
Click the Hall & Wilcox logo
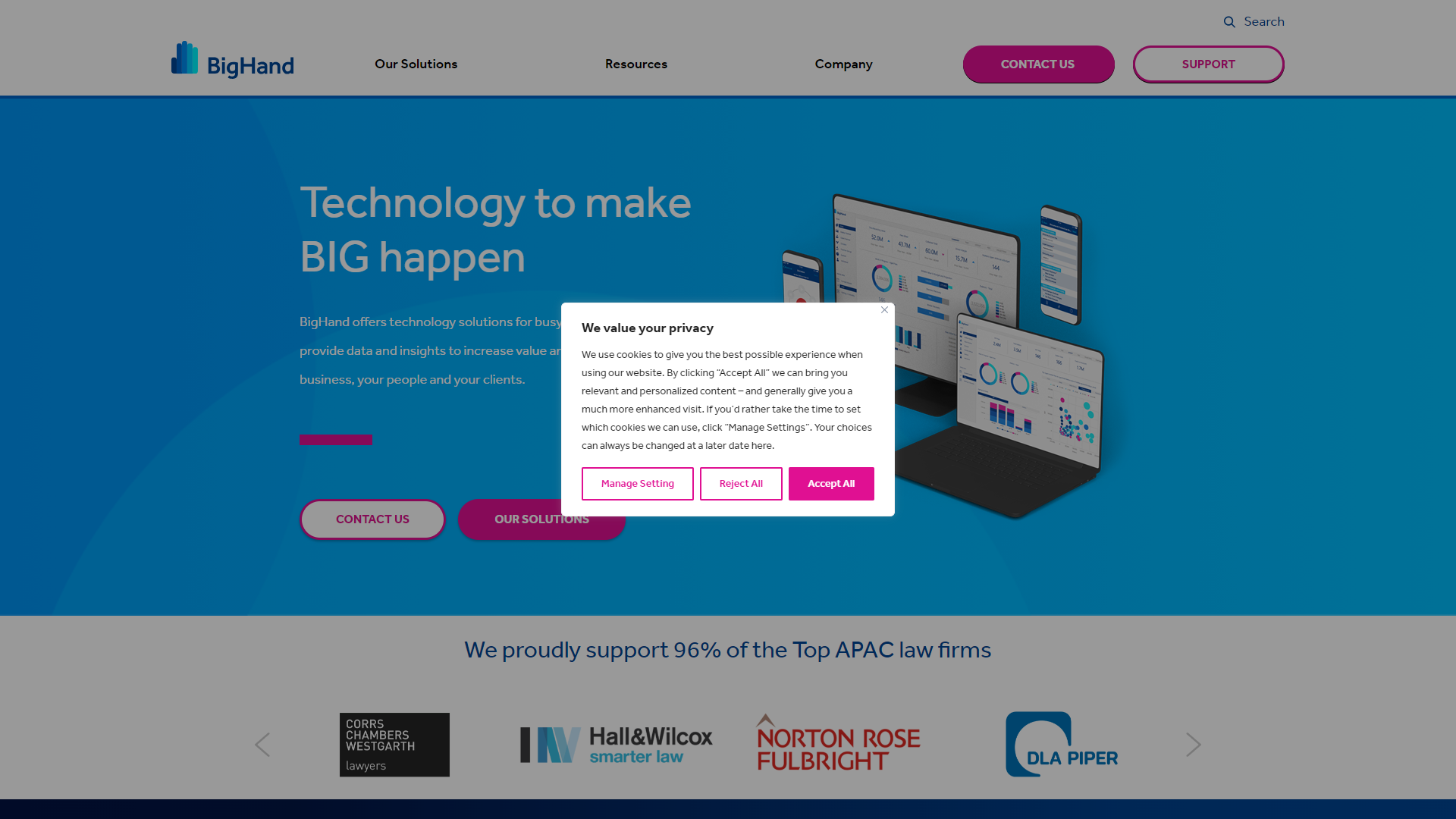click(615, 744)
